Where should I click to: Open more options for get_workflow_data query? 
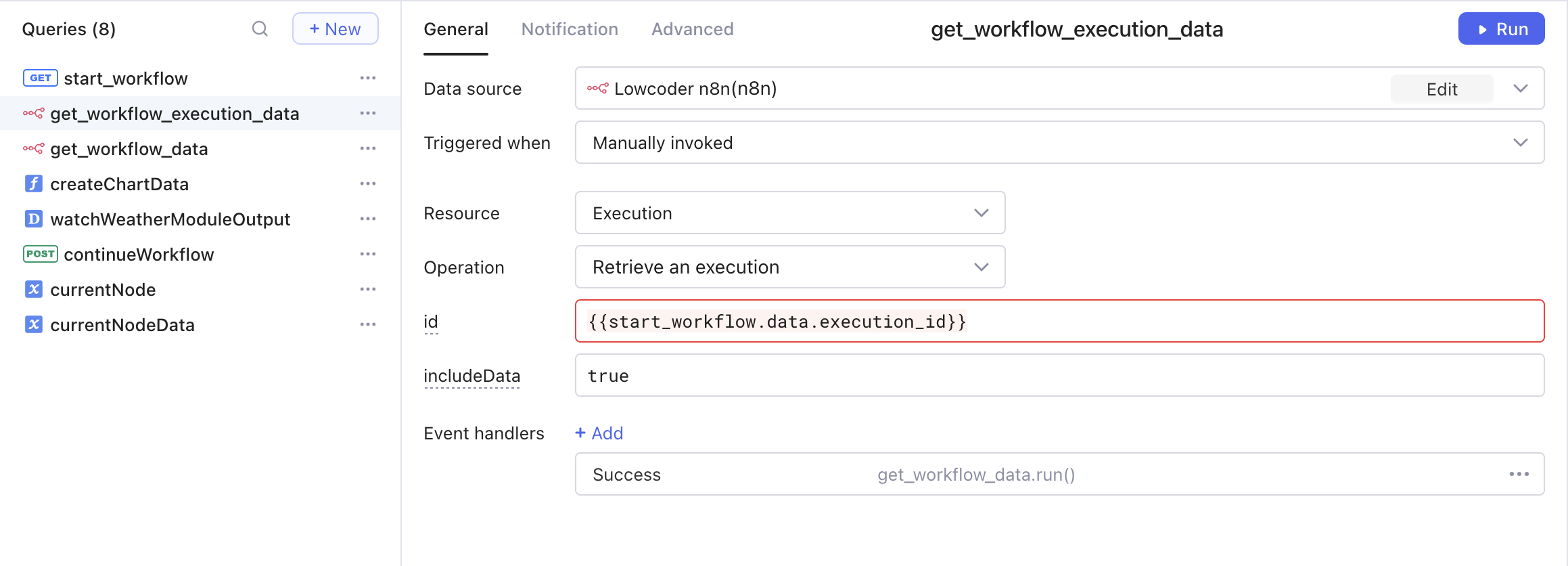[367, 149]
